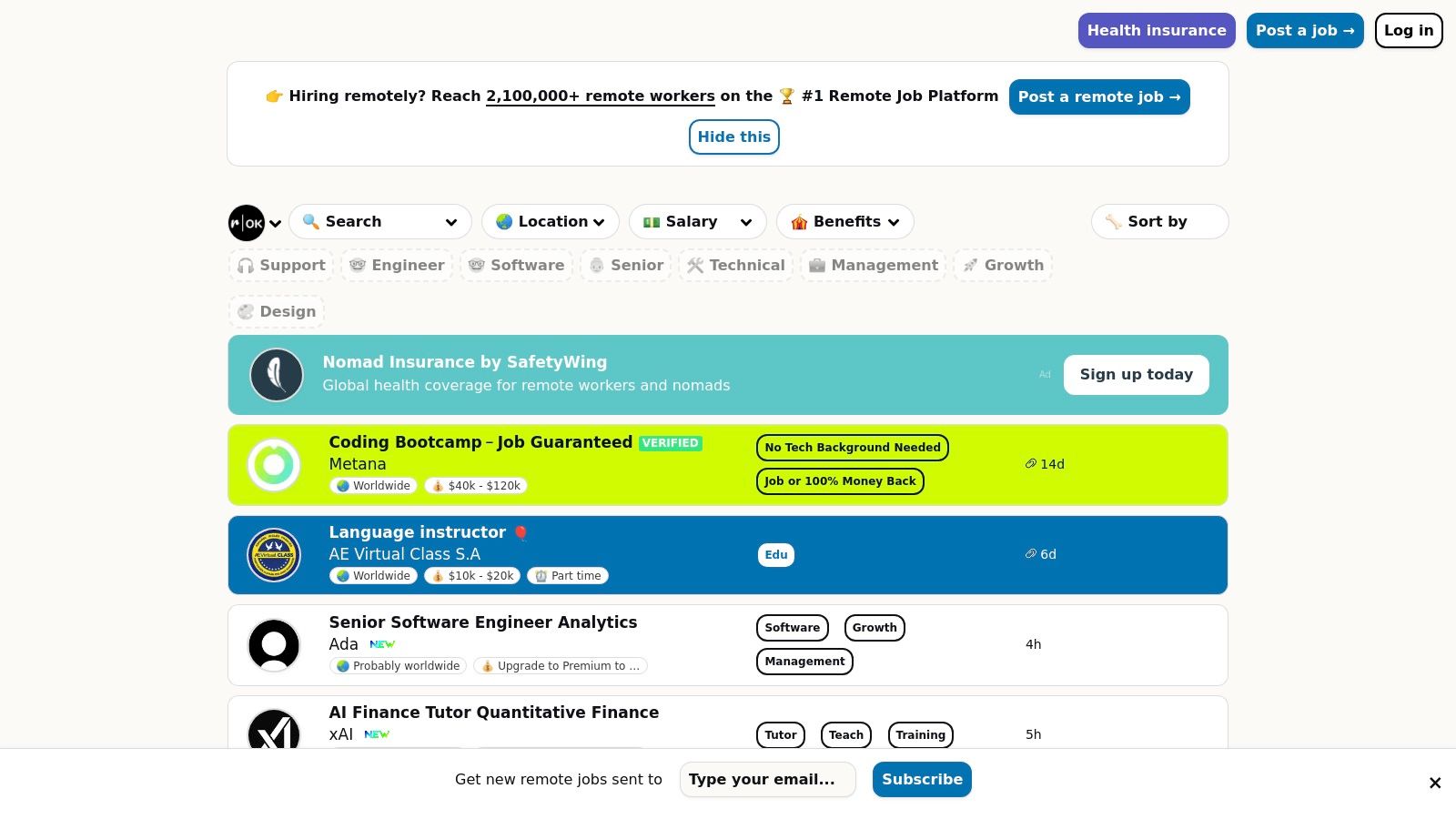
Task: Toggle the Engineer tag filter
Action: tap(397, 266)
